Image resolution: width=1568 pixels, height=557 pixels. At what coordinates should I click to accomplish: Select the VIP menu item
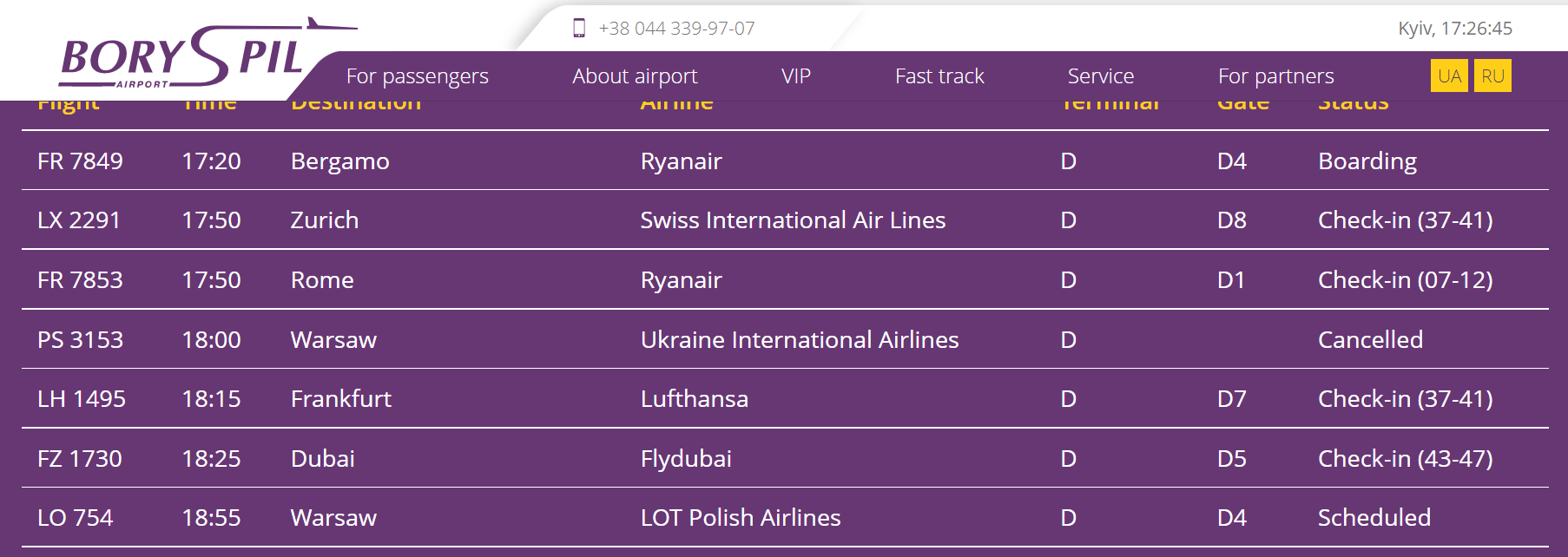tap(795, 76)
